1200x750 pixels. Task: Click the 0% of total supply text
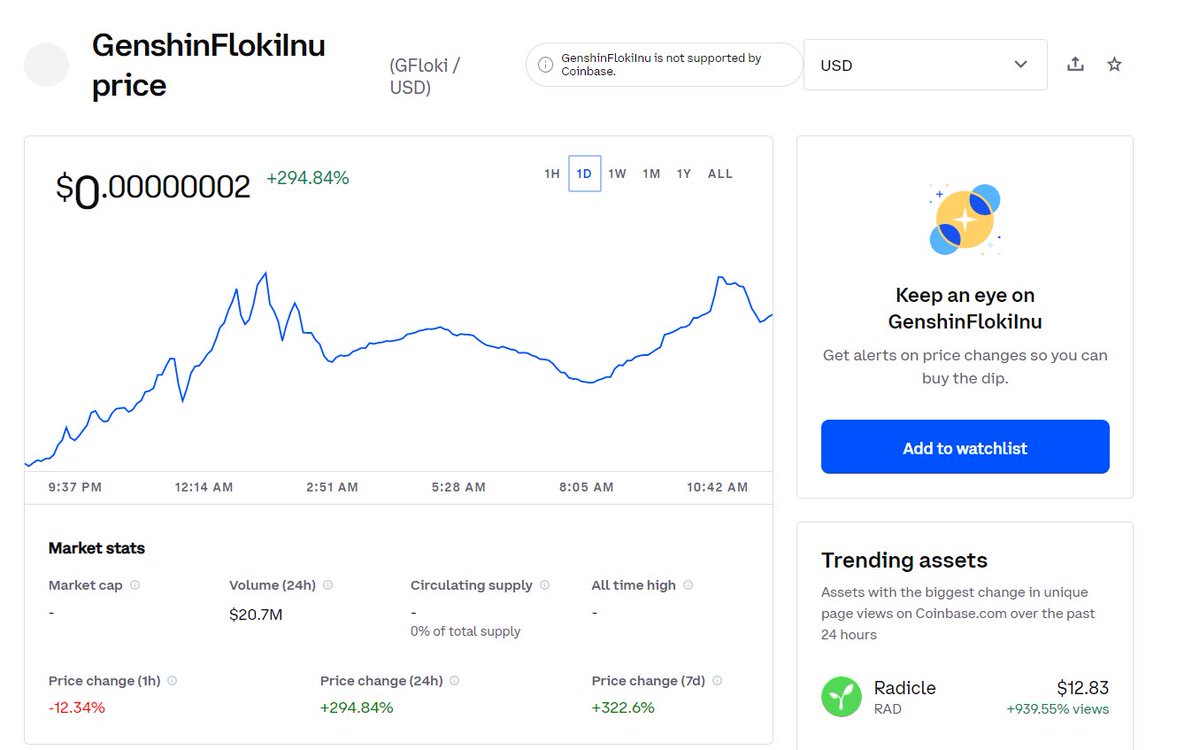[465, 632]
